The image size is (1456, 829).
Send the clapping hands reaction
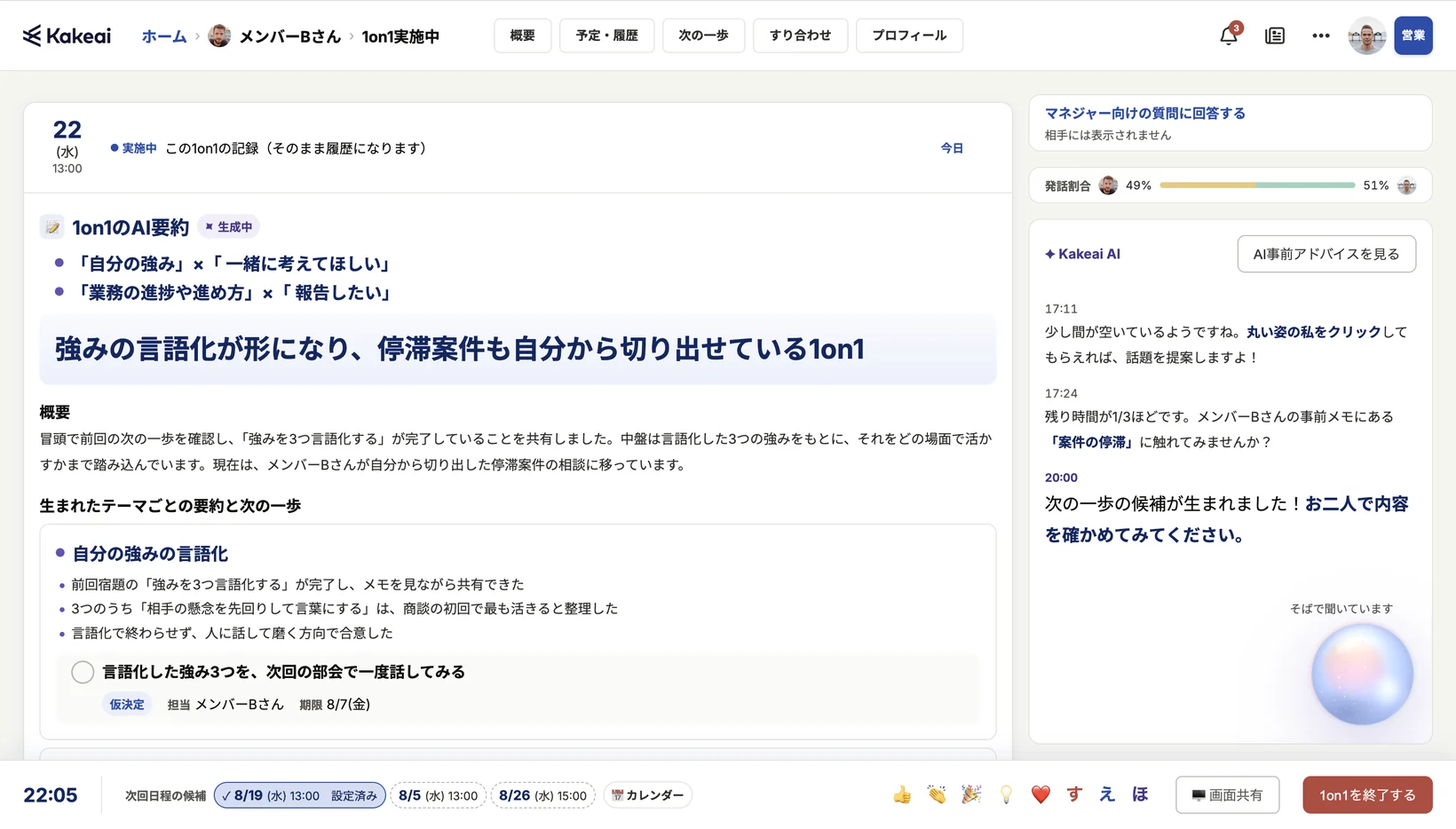tap(937, 794)
